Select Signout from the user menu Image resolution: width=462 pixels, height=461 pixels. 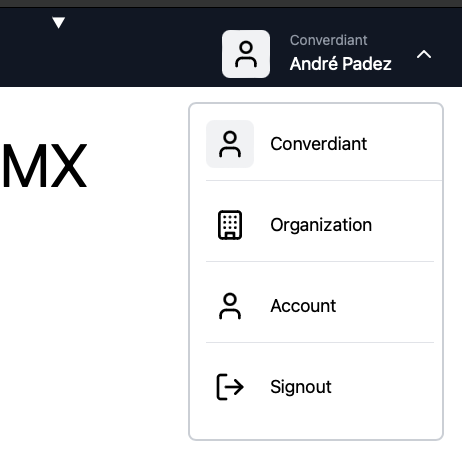click(x=320, y=387)
